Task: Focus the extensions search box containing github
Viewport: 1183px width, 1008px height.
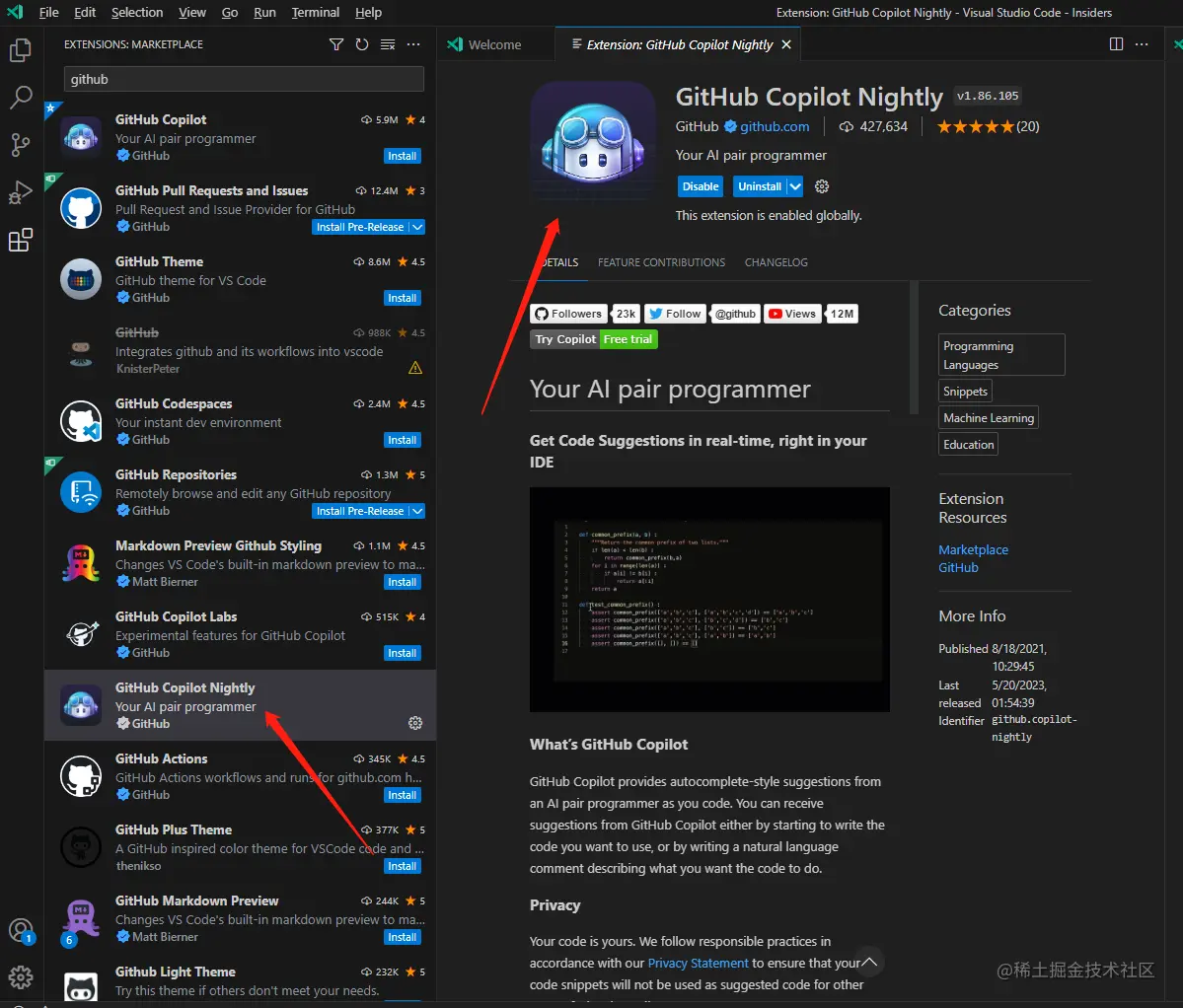Action: (244, 79)
